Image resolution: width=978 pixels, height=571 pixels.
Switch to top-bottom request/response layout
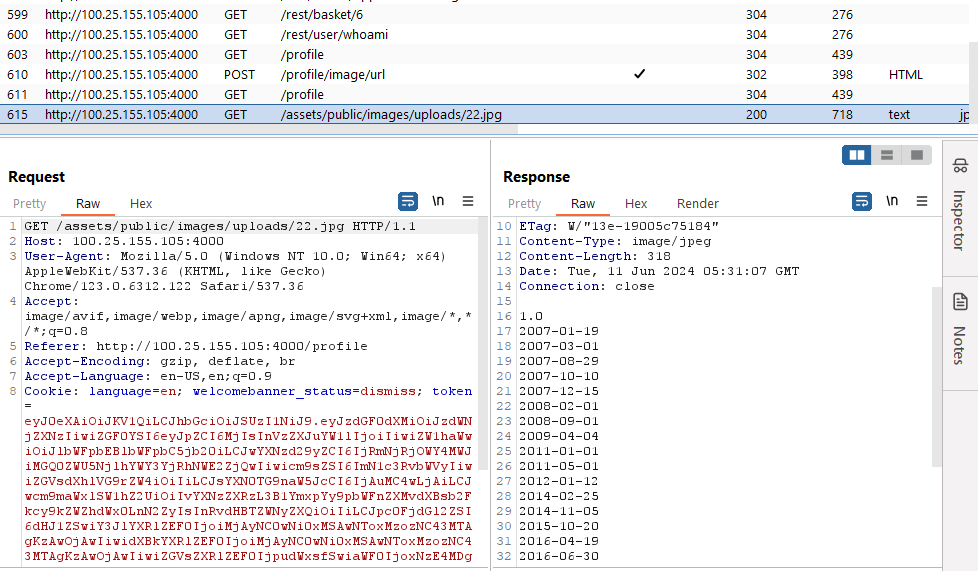886,155
